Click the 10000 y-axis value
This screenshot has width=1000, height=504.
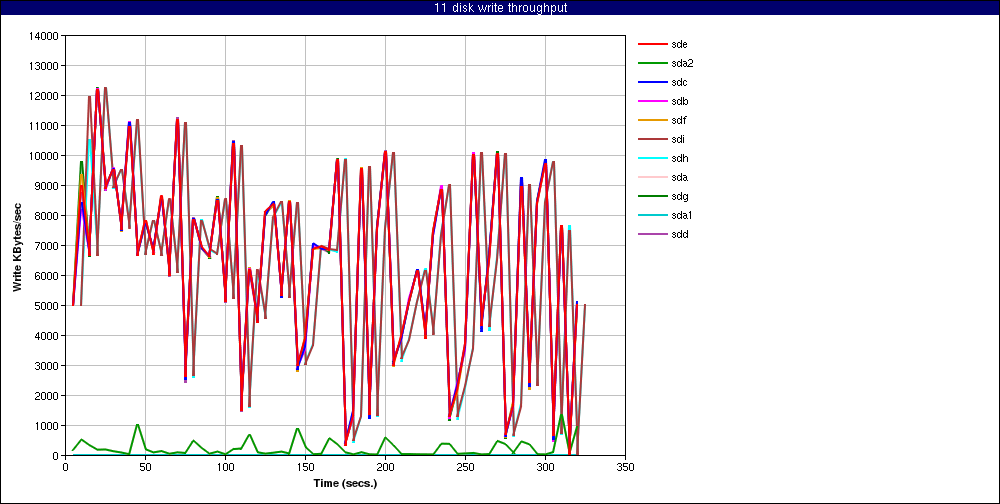point(45,156)
